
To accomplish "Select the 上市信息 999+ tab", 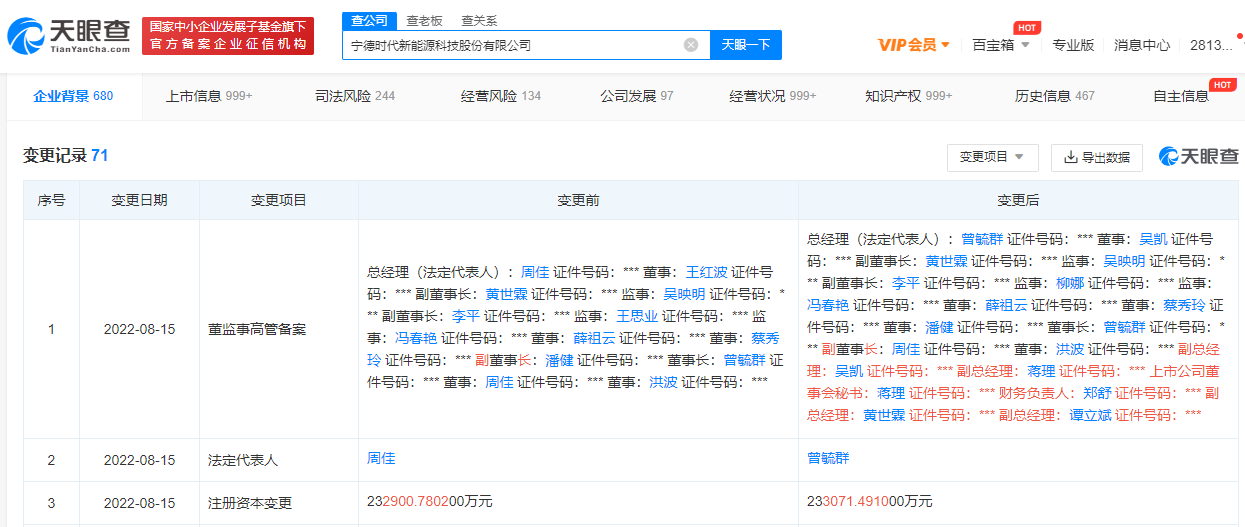I will pyautogui.click(x=209, y=96).
